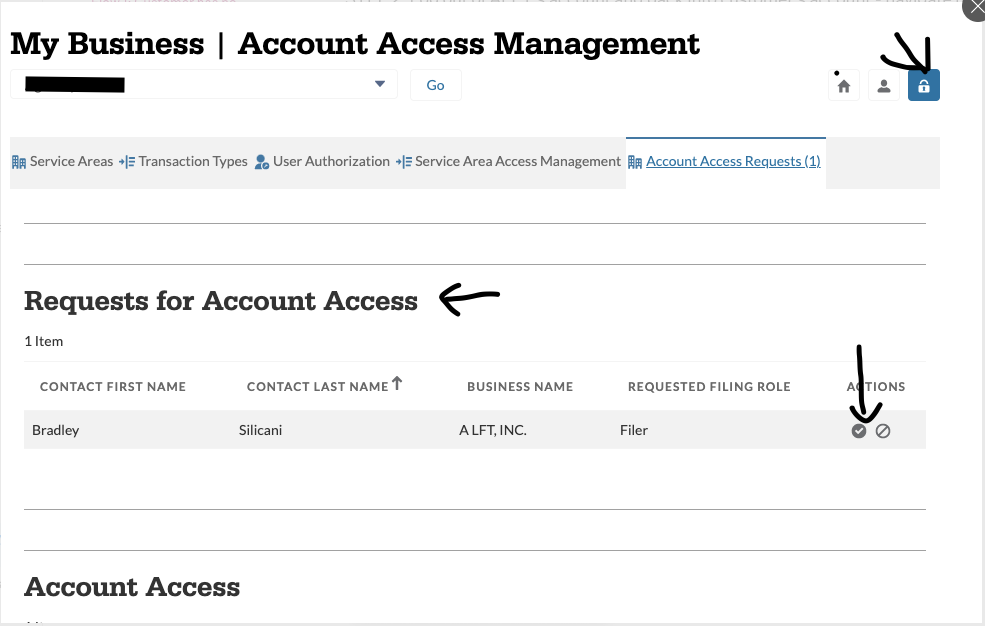Select the 'Bradley' first name cell
This screenshot has height=626, width=985.
coord(56,431)
